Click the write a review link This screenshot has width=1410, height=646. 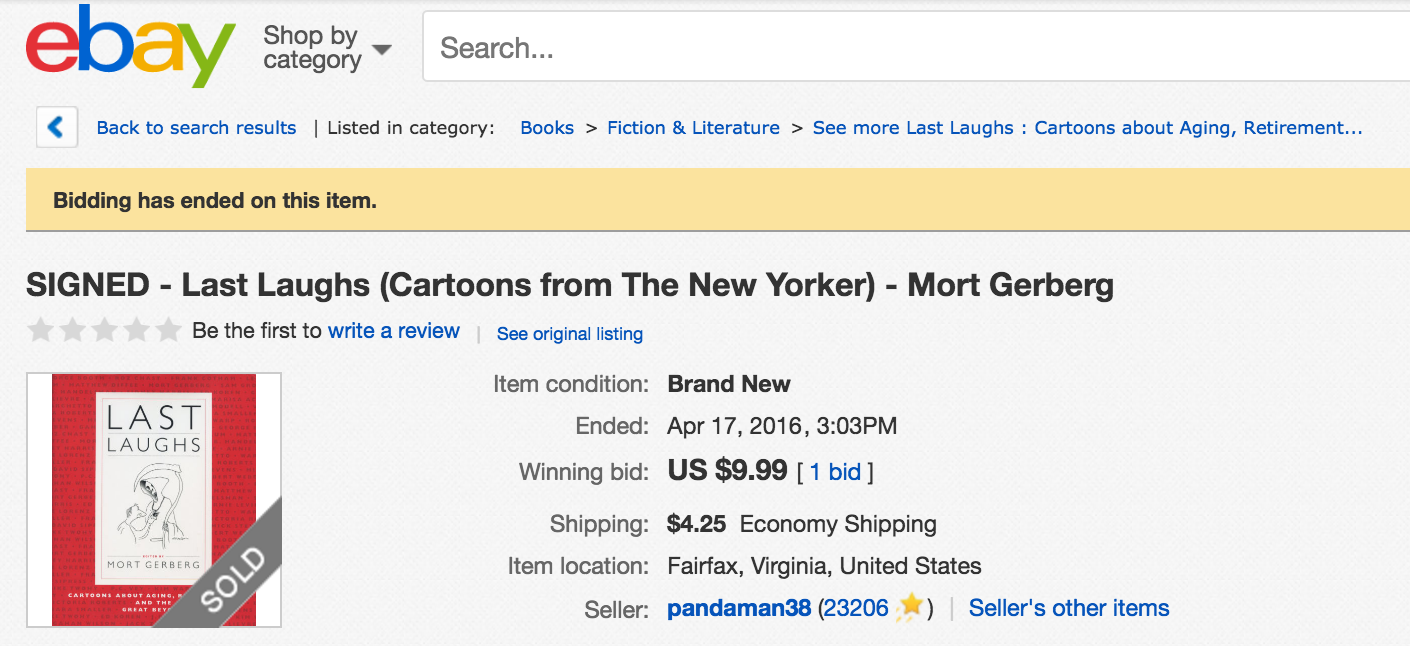pos(394,331)
